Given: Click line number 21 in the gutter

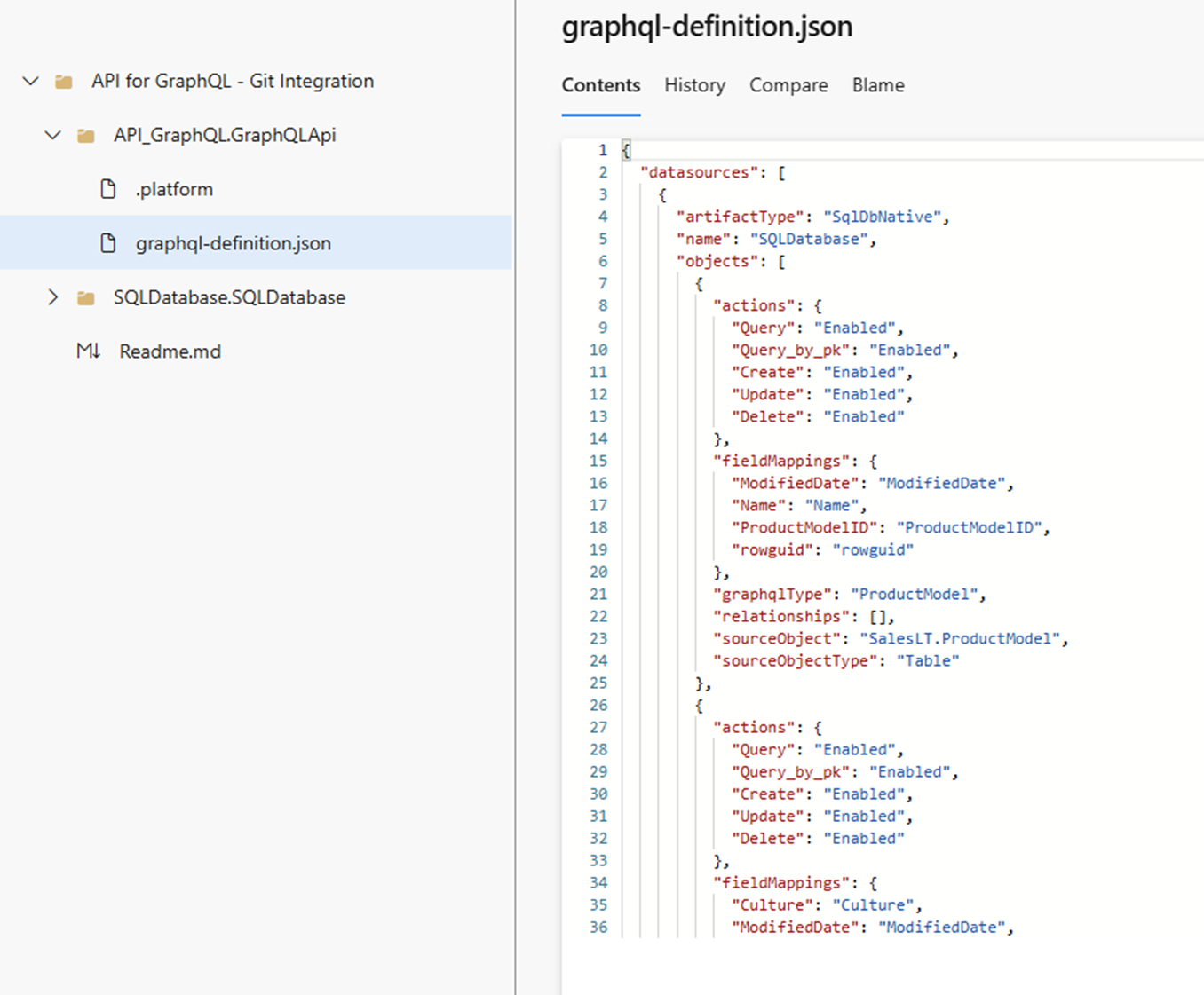Looking at the screenshot, I should point(598,594).
